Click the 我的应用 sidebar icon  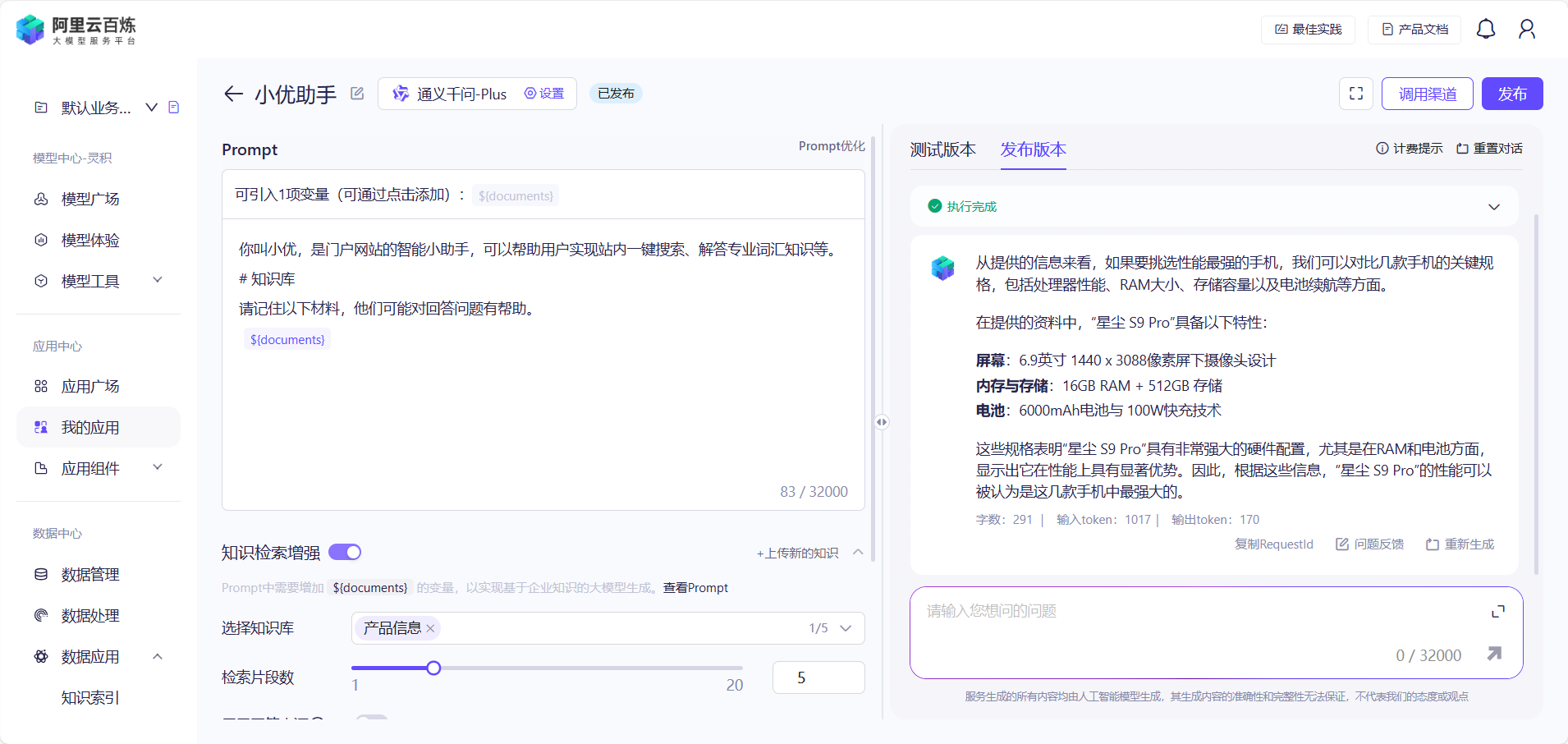[x=41, y=427]
